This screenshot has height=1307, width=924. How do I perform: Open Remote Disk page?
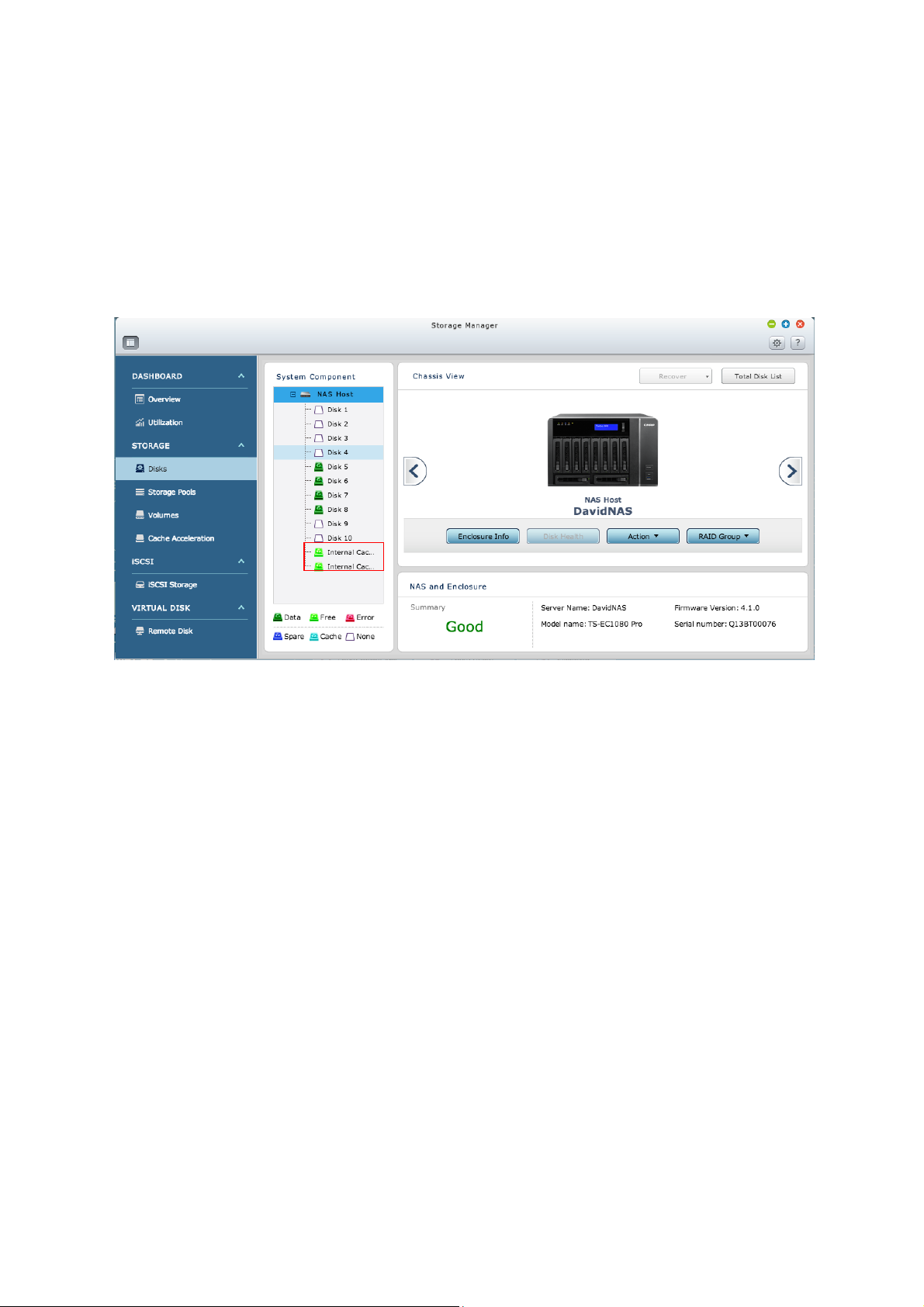coord(170,631)
